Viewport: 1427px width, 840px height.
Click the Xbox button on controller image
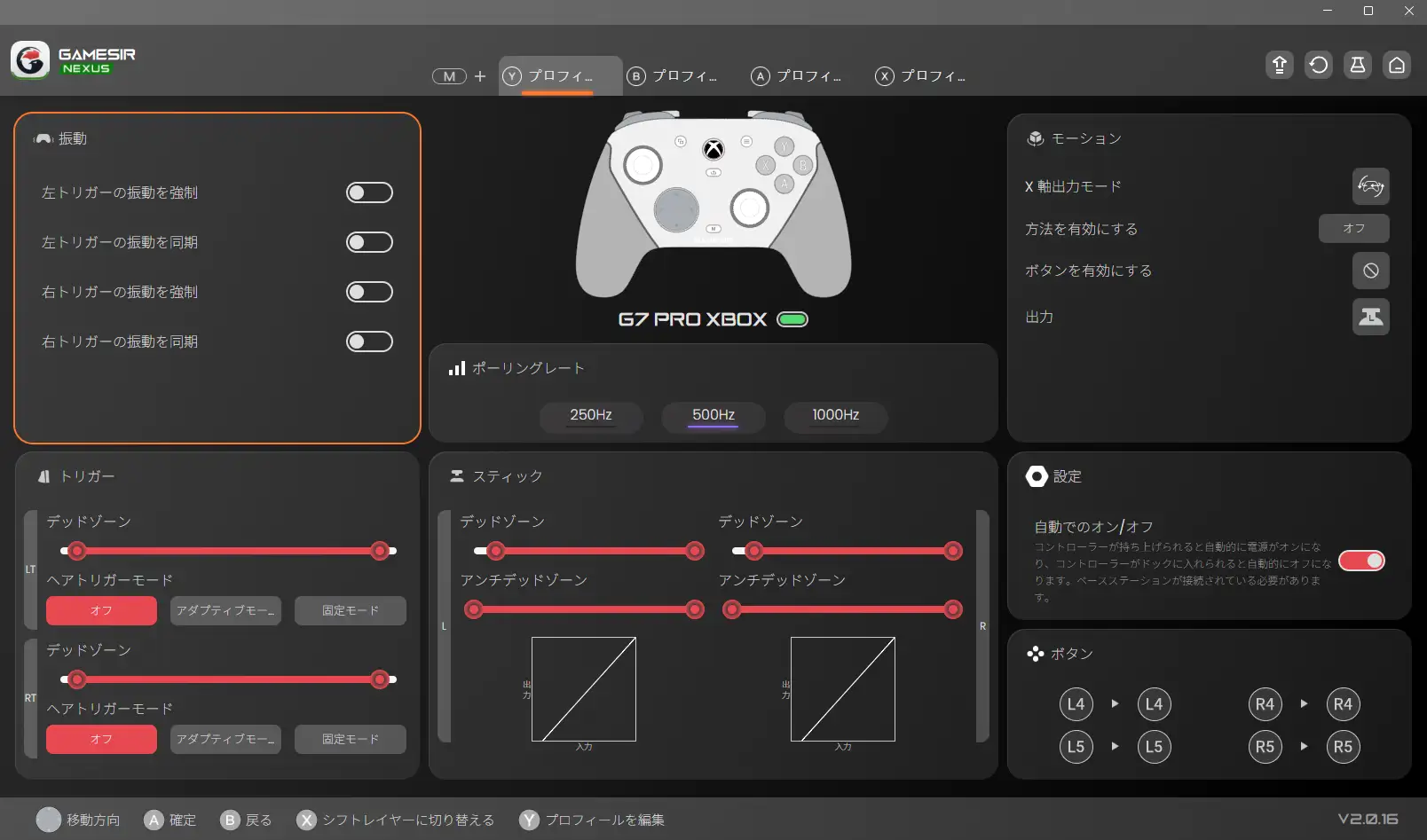click(x=713, y=149)
